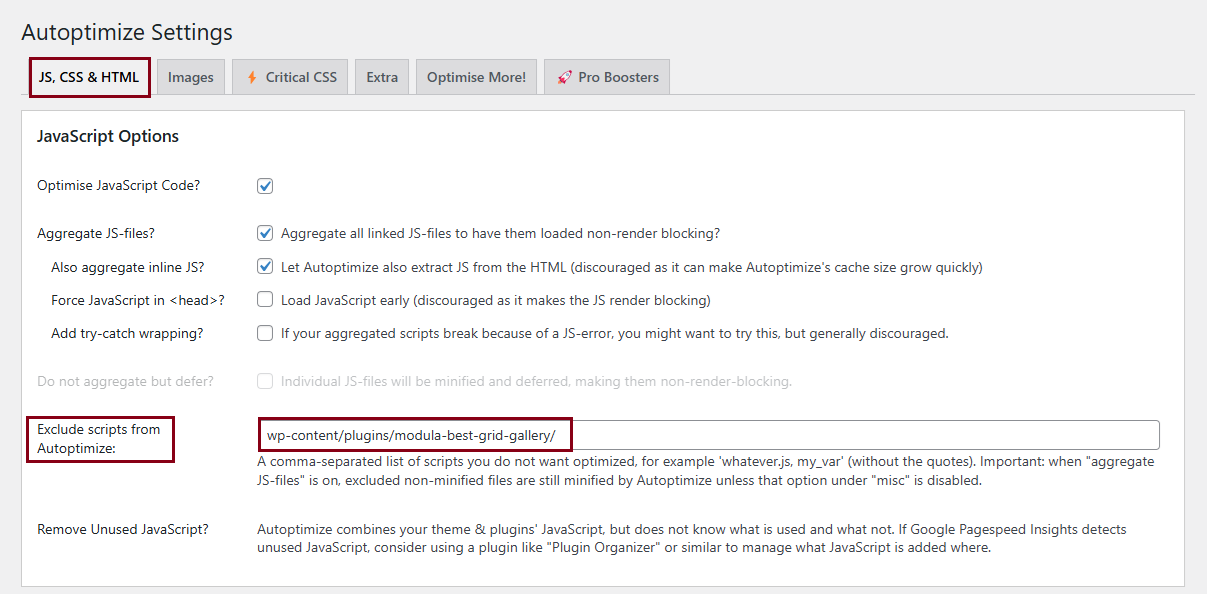The height and width of the screenshot is (594, 1207).
Task: Open the Pro Boosters tab label
Action: [x=618, y=77]
